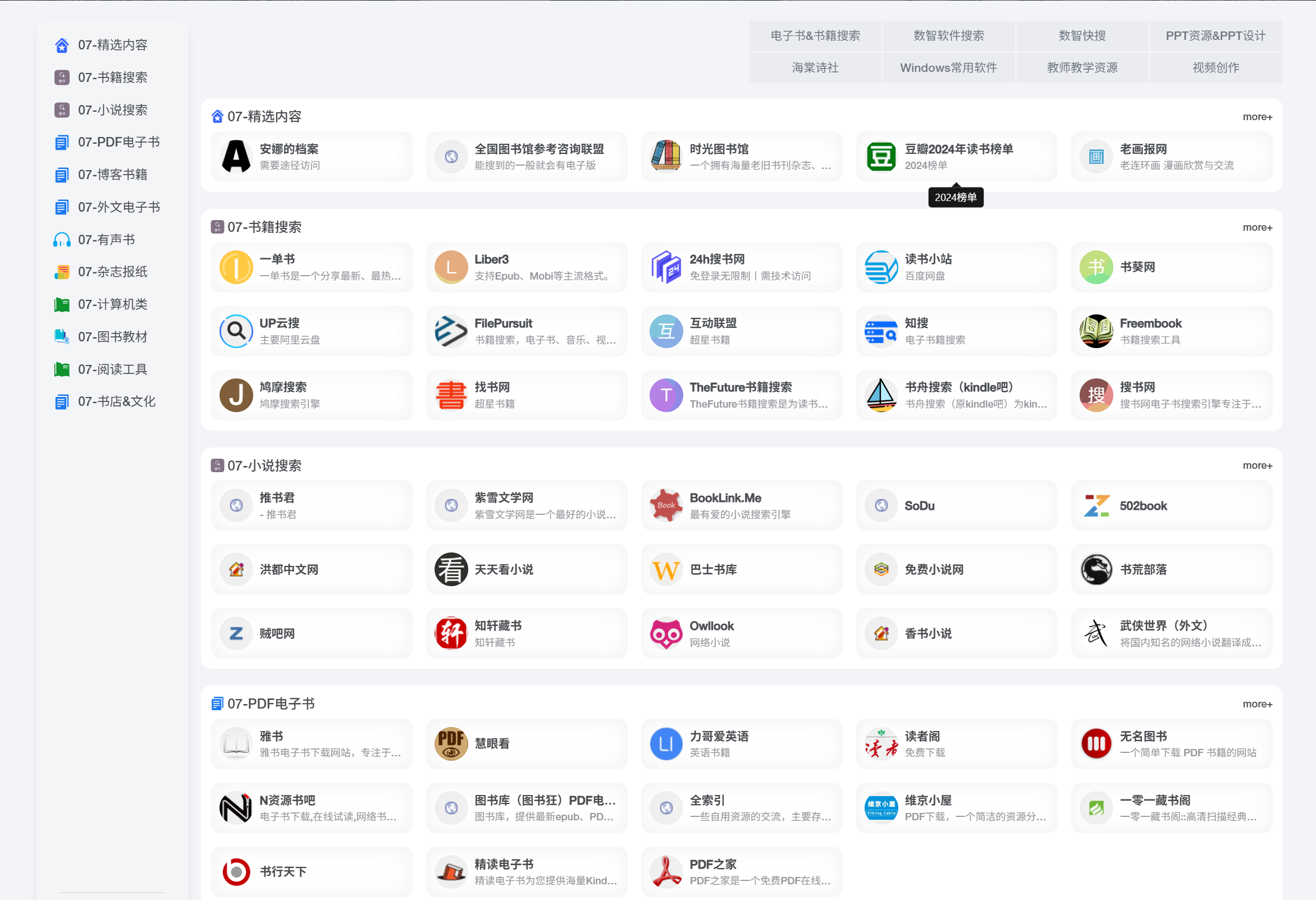1316x900 pixels.
Task: Click the 知轩藏书 red 轩 icon
Action: coord(451,634)
